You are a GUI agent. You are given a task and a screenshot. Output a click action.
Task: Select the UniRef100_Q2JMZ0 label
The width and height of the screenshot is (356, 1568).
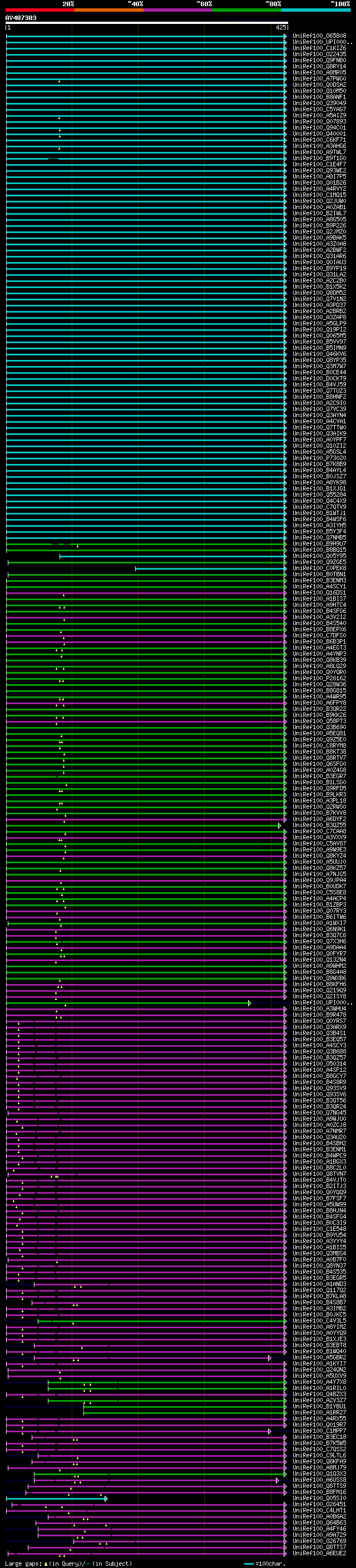pos(319,231)
